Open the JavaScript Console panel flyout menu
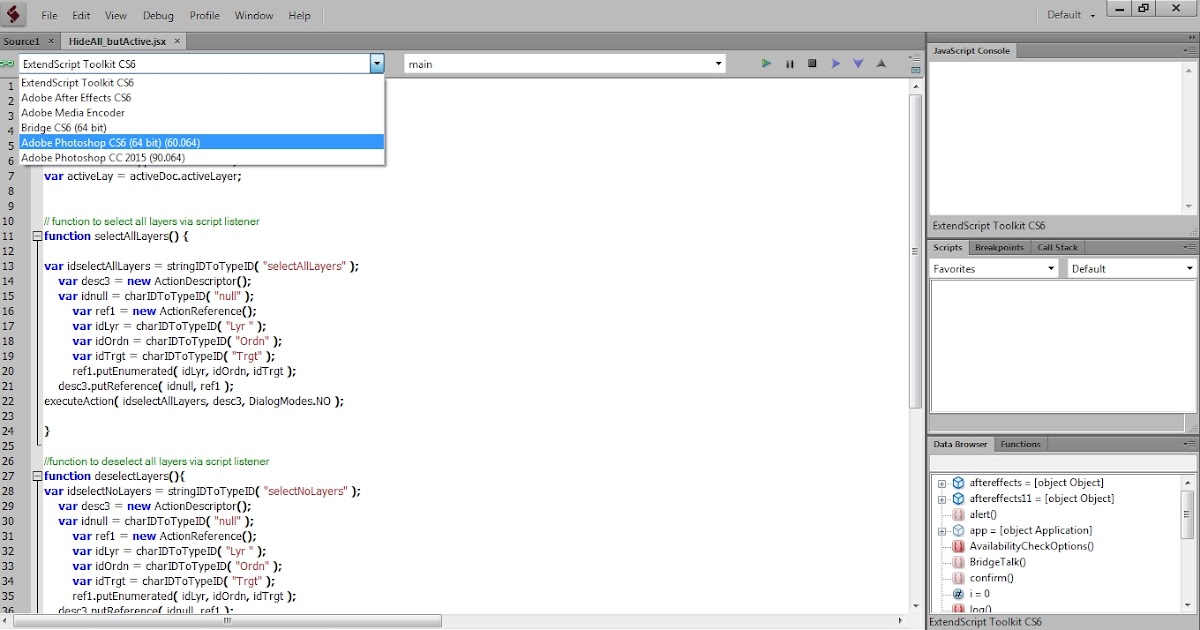Image resolution: width=1200 pixels, height=630 pixels. (1190, 50)
